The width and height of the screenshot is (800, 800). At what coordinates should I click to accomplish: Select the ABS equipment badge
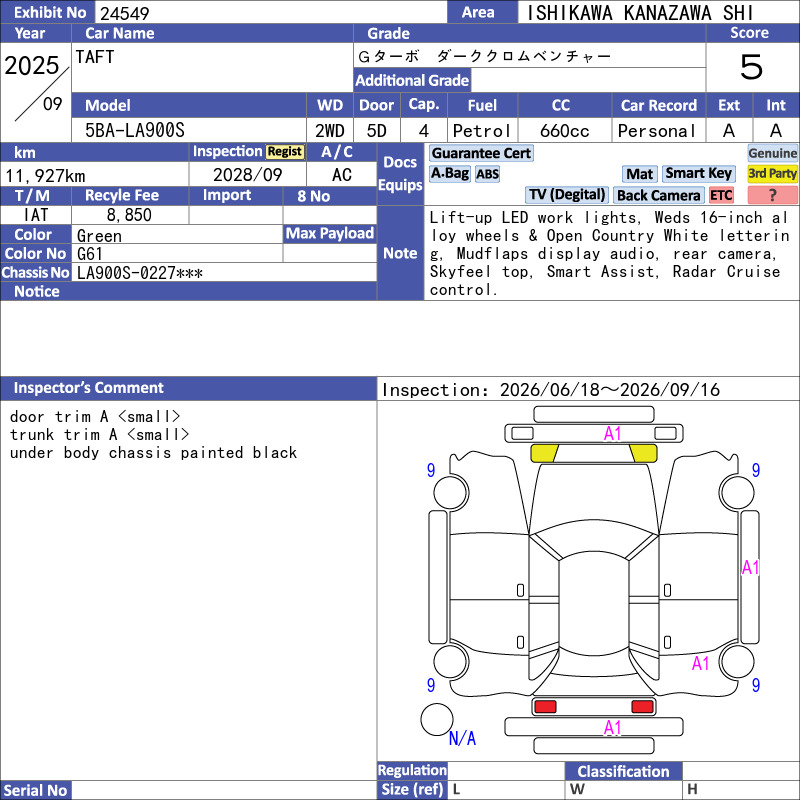click(x=487, y=174)
